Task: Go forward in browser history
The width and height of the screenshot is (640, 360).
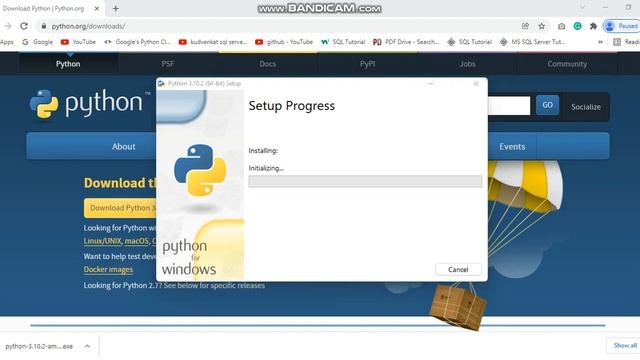Action: 8,26
